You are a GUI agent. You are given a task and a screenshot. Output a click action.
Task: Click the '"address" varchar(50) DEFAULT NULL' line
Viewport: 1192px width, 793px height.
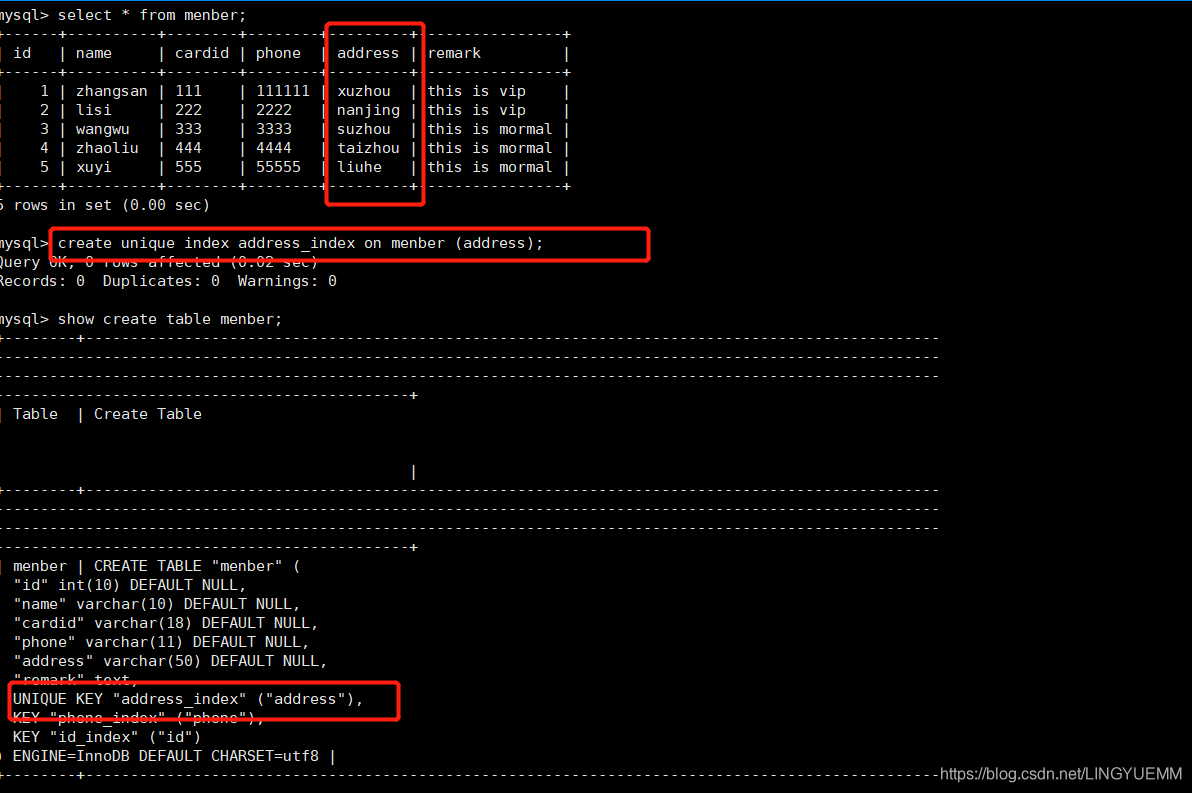click(x=170, y=661)
